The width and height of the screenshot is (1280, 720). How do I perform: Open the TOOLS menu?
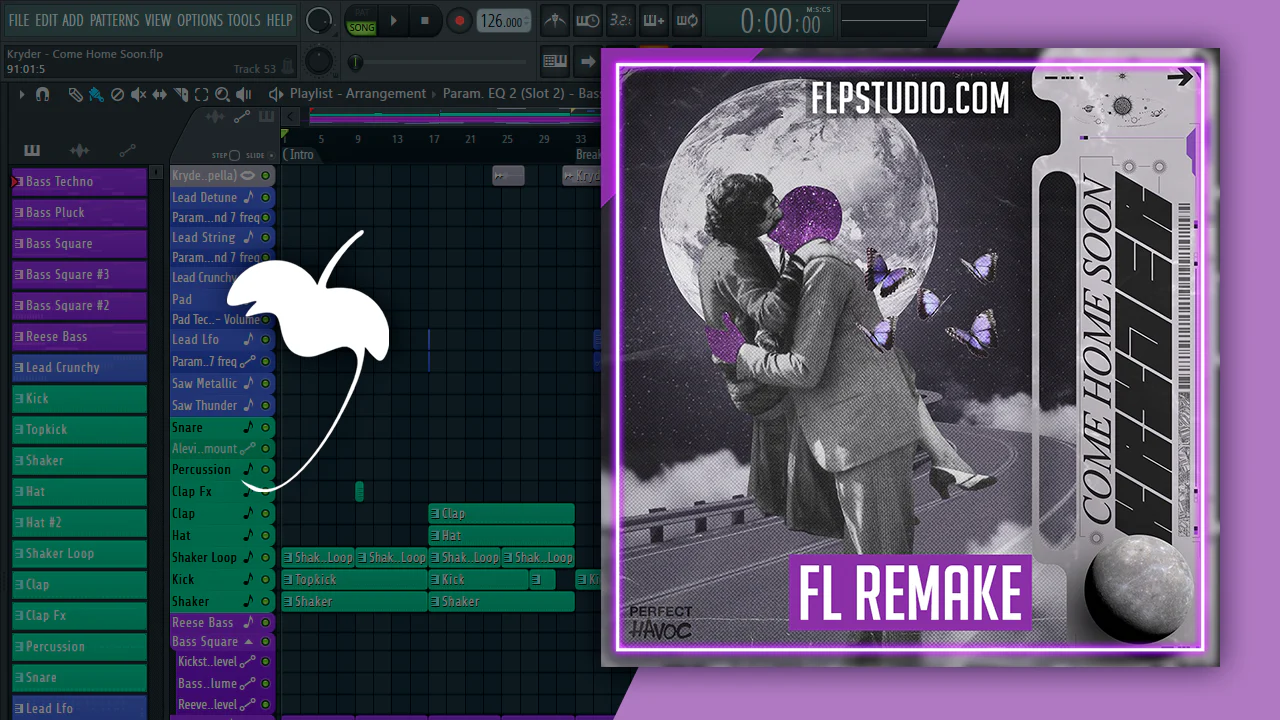pos(244,20)
